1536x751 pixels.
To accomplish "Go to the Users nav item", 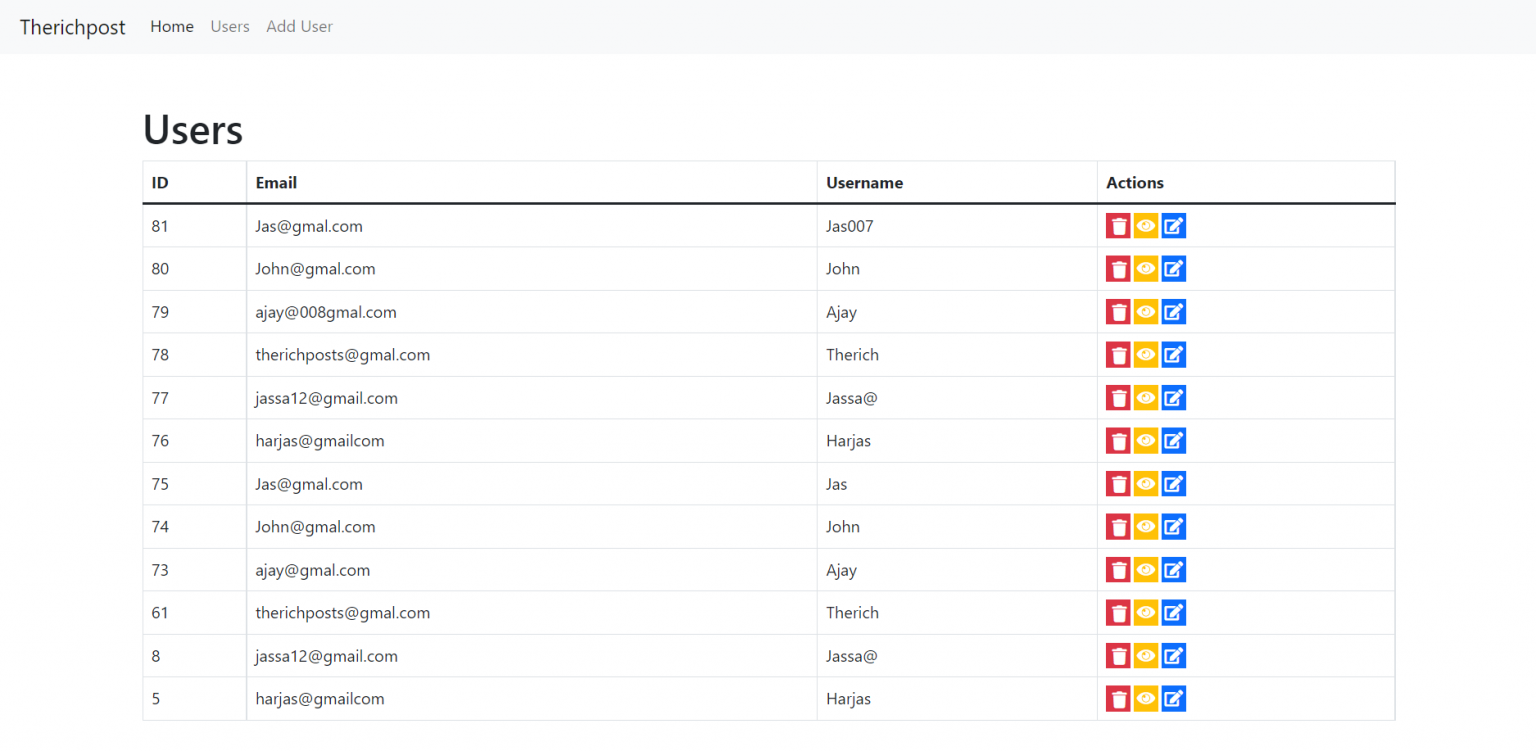I will (230, 27).
